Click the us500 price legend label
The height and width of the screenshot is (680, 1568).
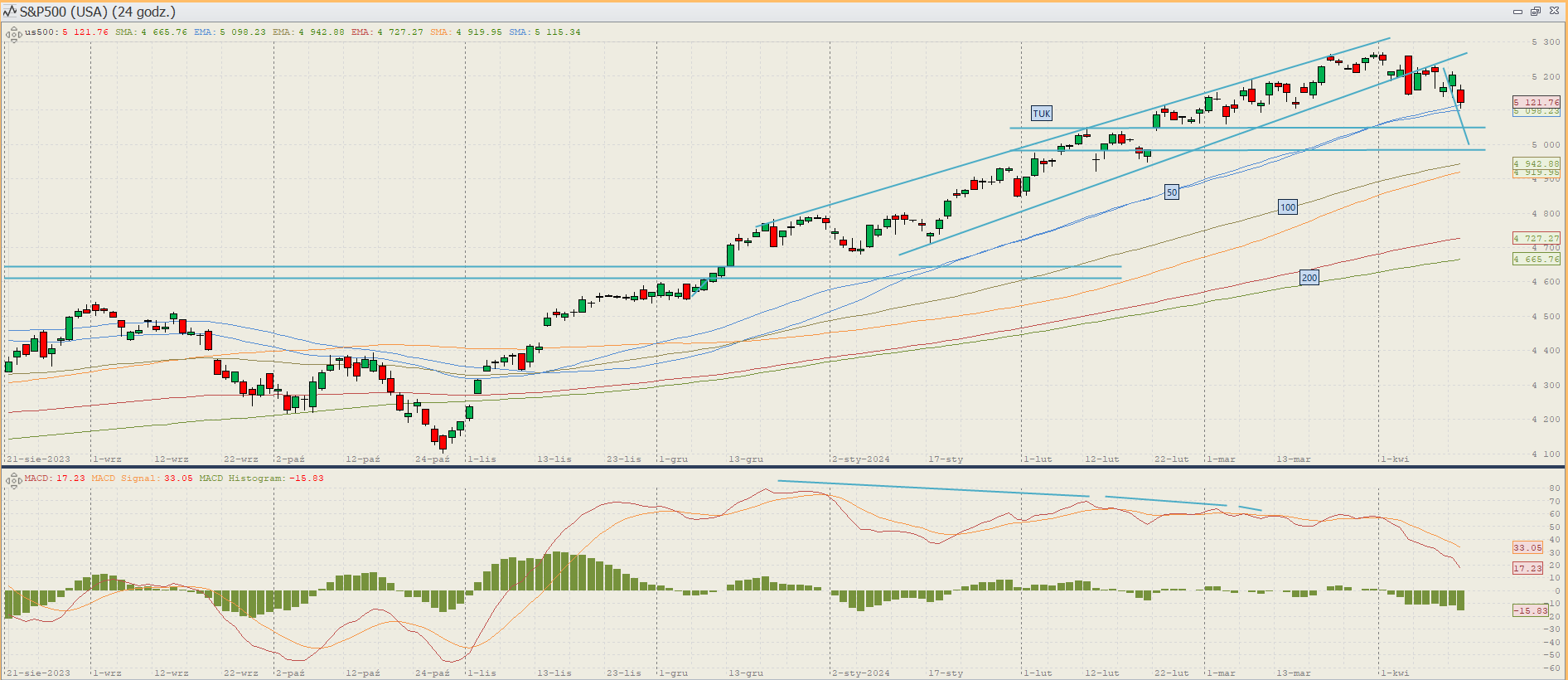41,32
